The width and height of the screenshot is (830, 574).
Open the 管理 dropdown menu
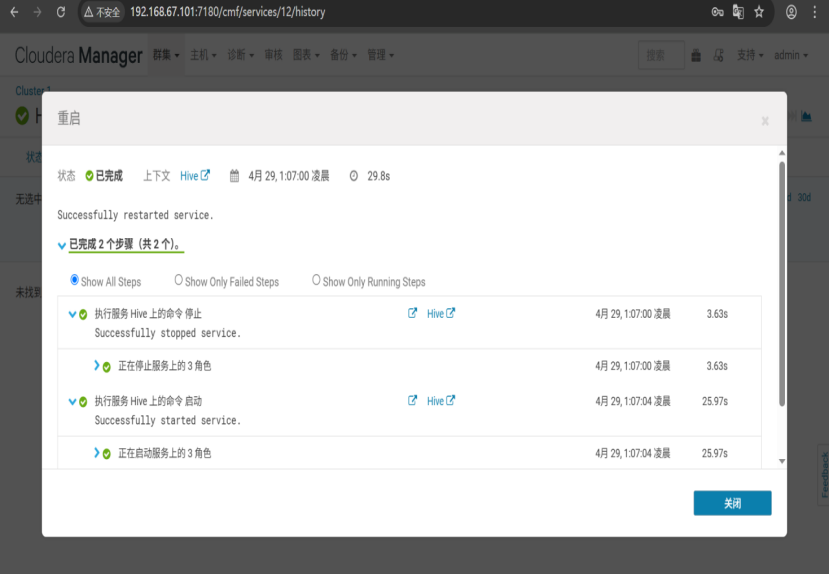tap(381, 55)
